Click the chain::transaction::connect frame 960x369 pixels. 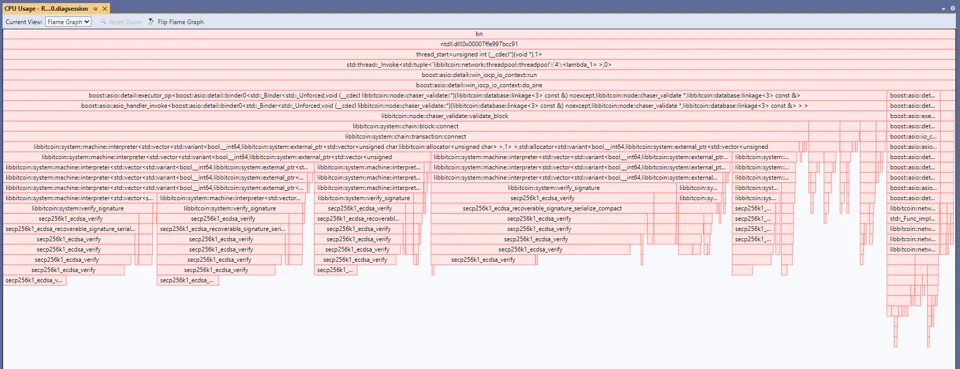405,136
